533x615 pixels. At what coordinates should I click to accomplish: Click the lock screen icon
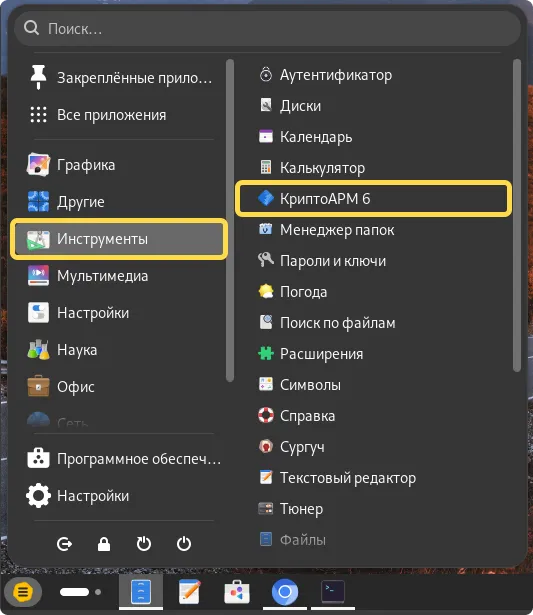pyautogui.click(x=104, y=544)
